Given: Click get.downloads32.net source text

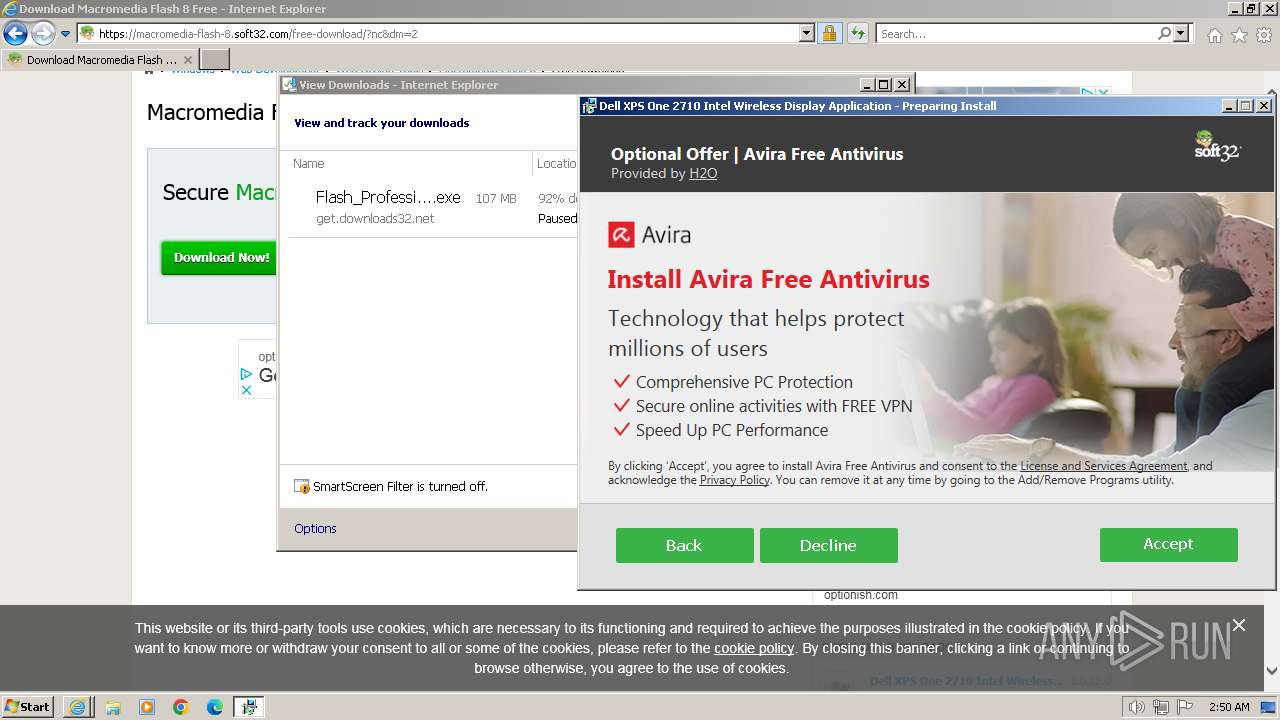Looking at the screenshot, I should [375, 218].
